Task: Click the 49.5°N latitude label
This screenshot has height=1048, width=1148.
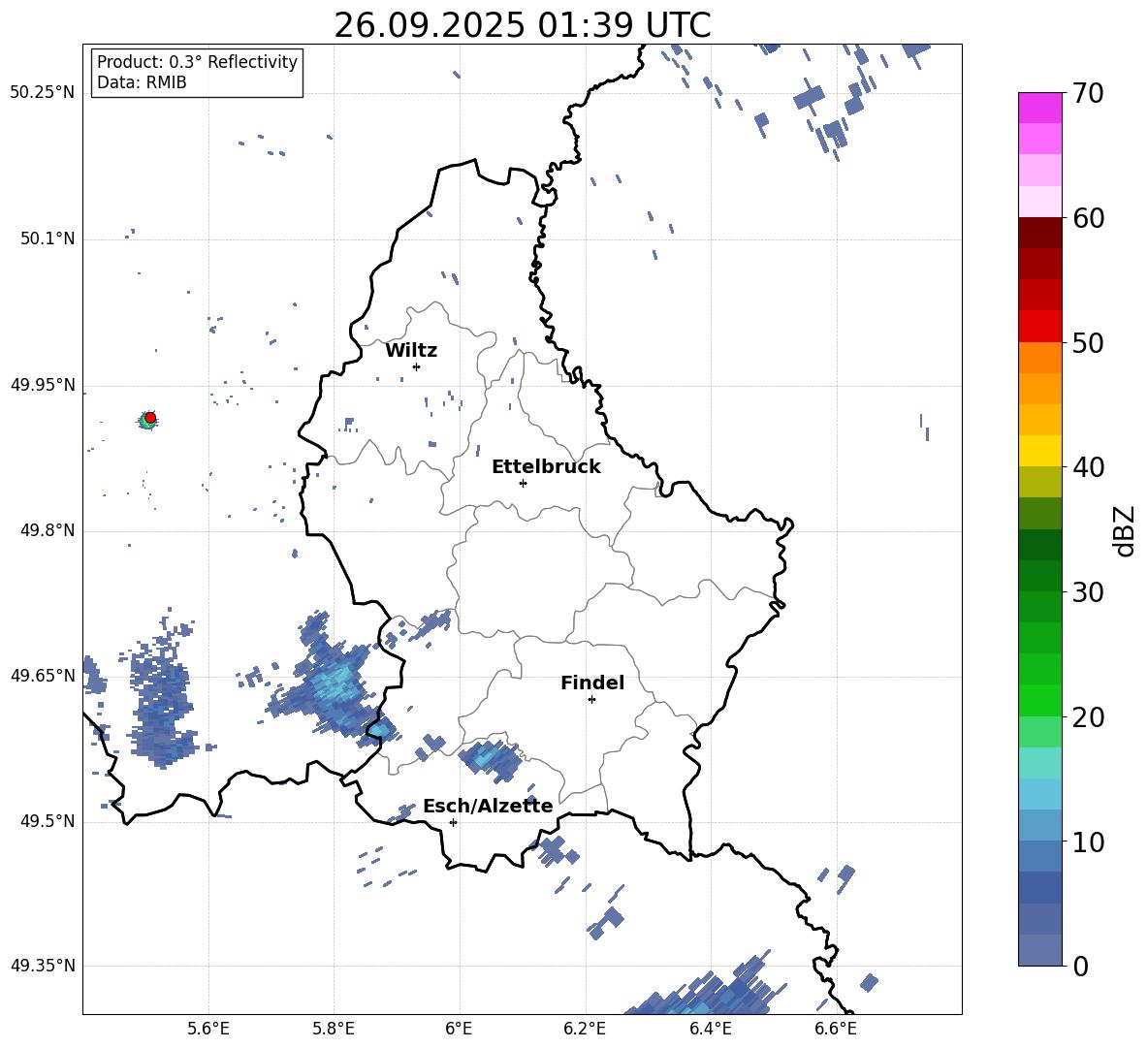Action: pyautogui.click(x=47, y=821)
